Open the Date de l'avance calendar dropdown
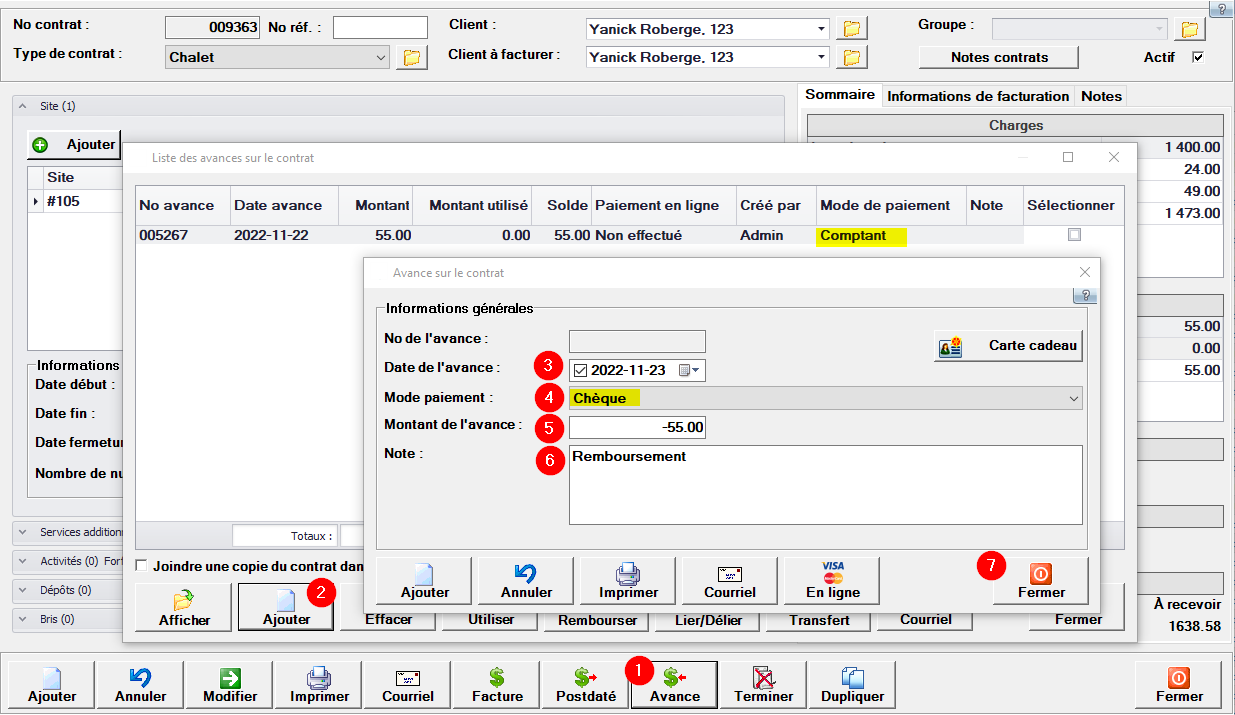 (x=691, y=370)
